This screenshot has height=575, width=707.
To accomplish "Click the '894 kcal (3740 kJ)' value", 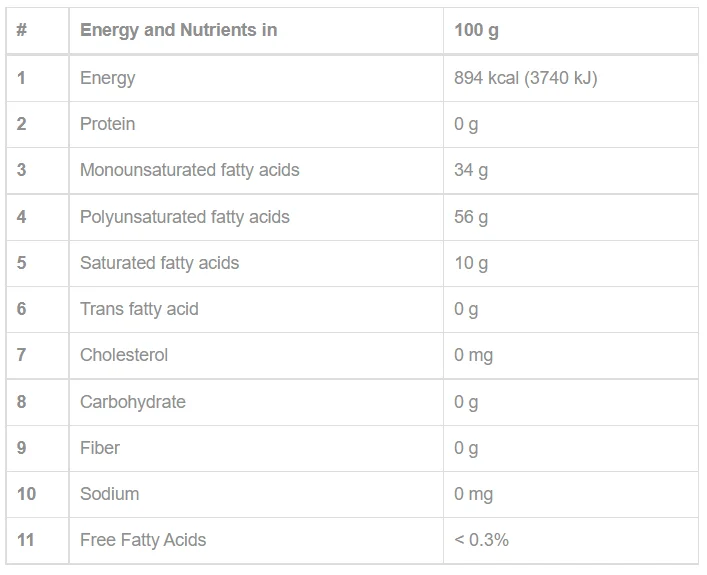I will pyautogui.click(x=525, y=78).
